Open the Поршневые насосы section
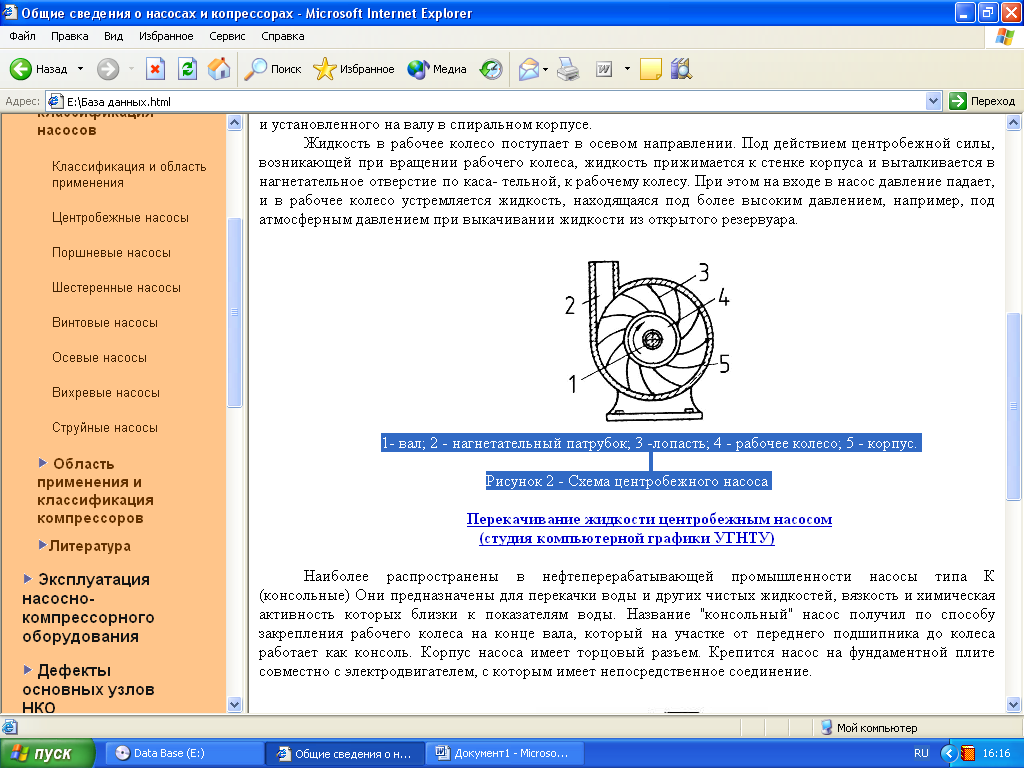The height and width of the screenshot is (768, 1024). tap(111, 253)
